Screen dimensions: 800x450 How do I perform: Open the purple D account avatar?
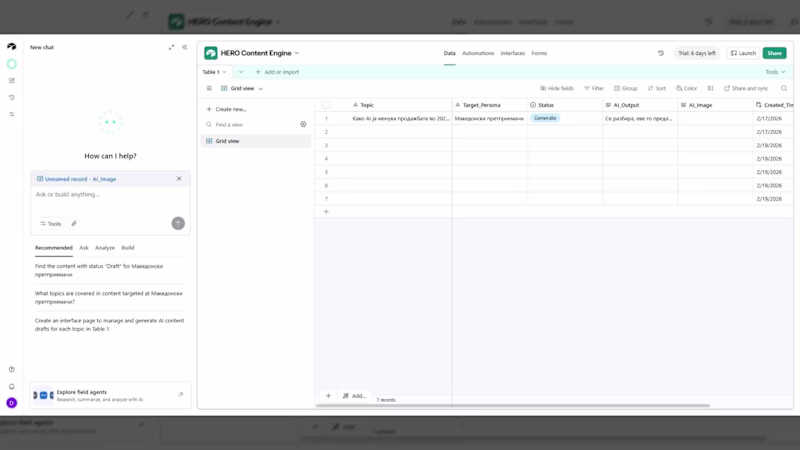[x=11, y=403]
